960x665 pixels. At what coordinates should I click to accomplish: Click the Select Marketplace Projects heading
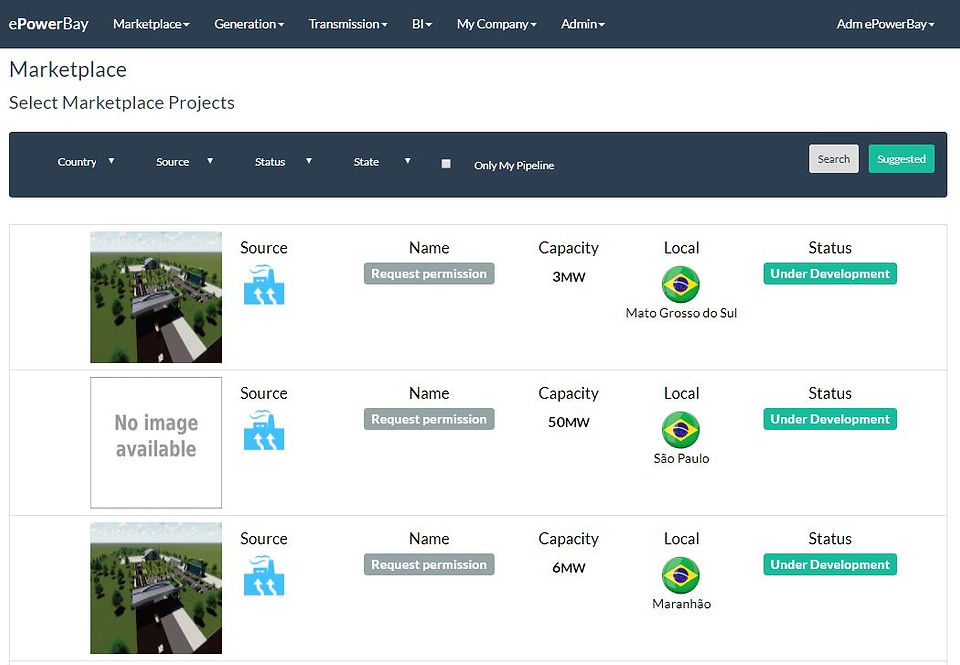[x=122, y=102]
